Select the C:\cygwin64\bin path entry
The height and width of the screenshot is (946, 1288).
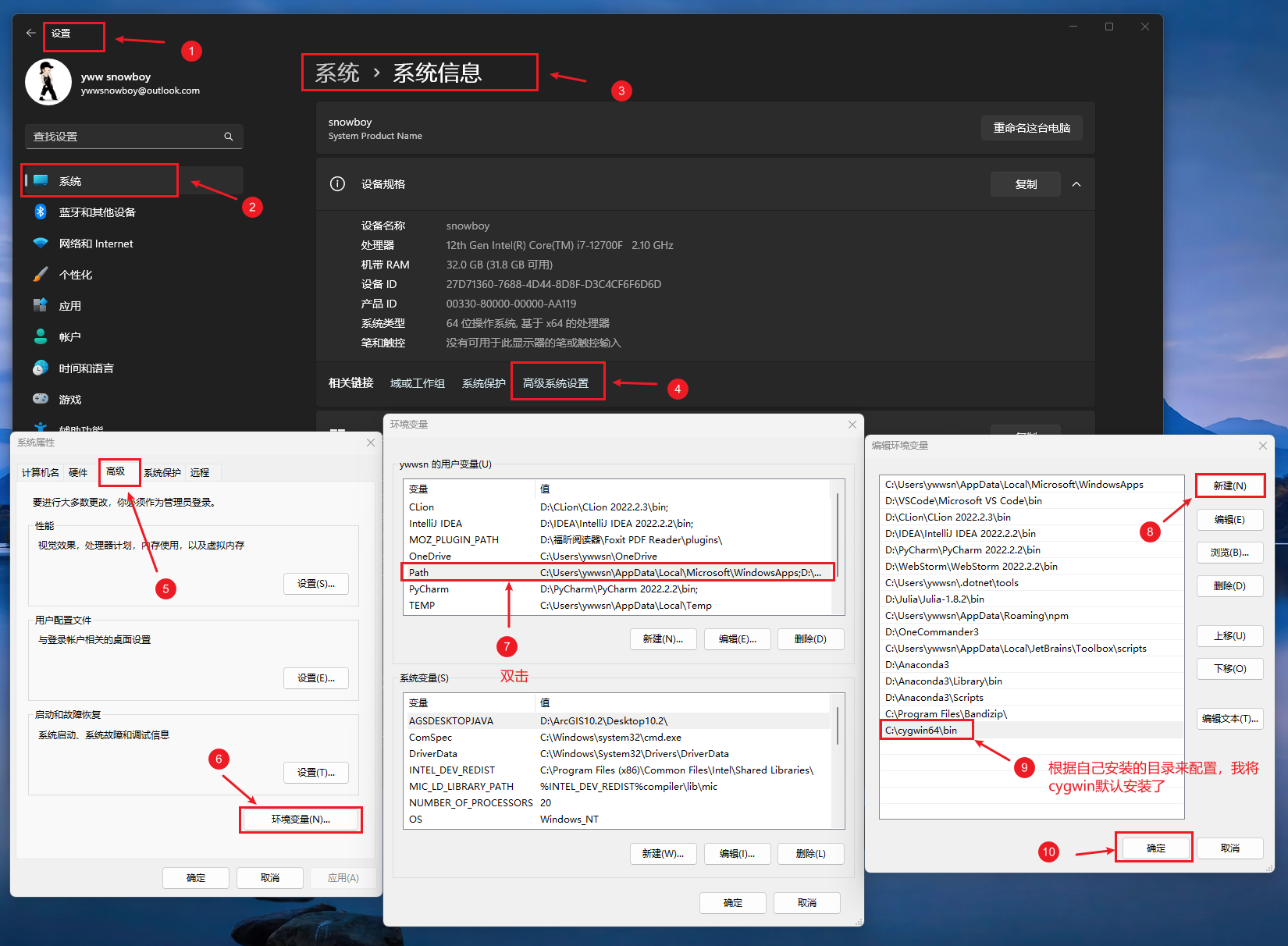1031,731
